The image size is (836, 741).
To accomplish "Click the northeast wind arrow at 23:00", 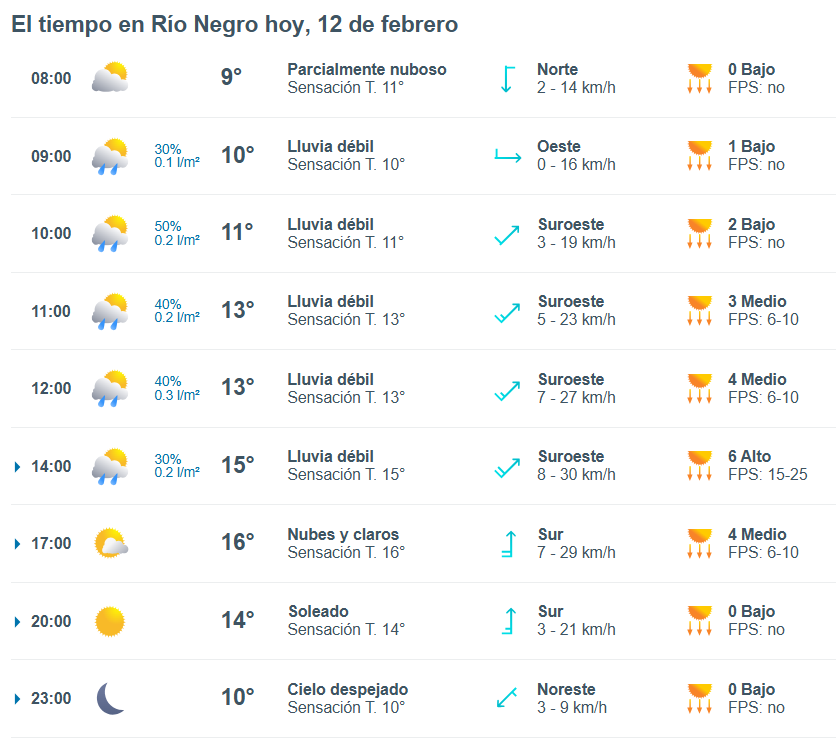I will click(507, 698).
